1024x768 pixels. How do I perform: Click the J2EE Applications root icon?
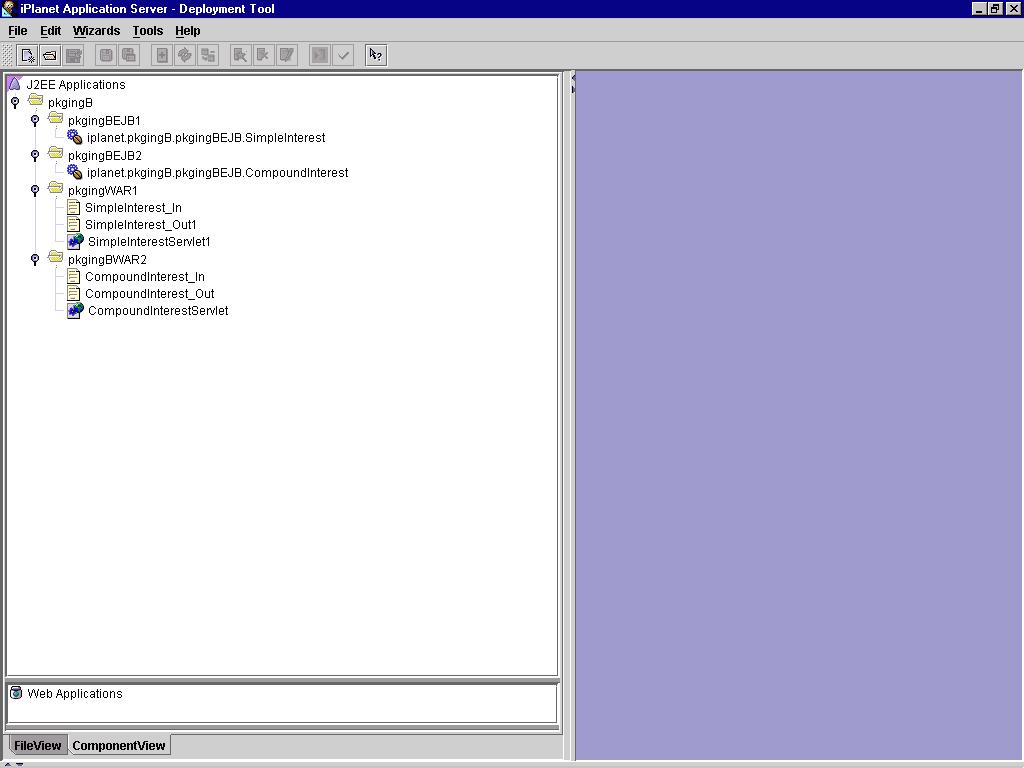coord(14,84)
